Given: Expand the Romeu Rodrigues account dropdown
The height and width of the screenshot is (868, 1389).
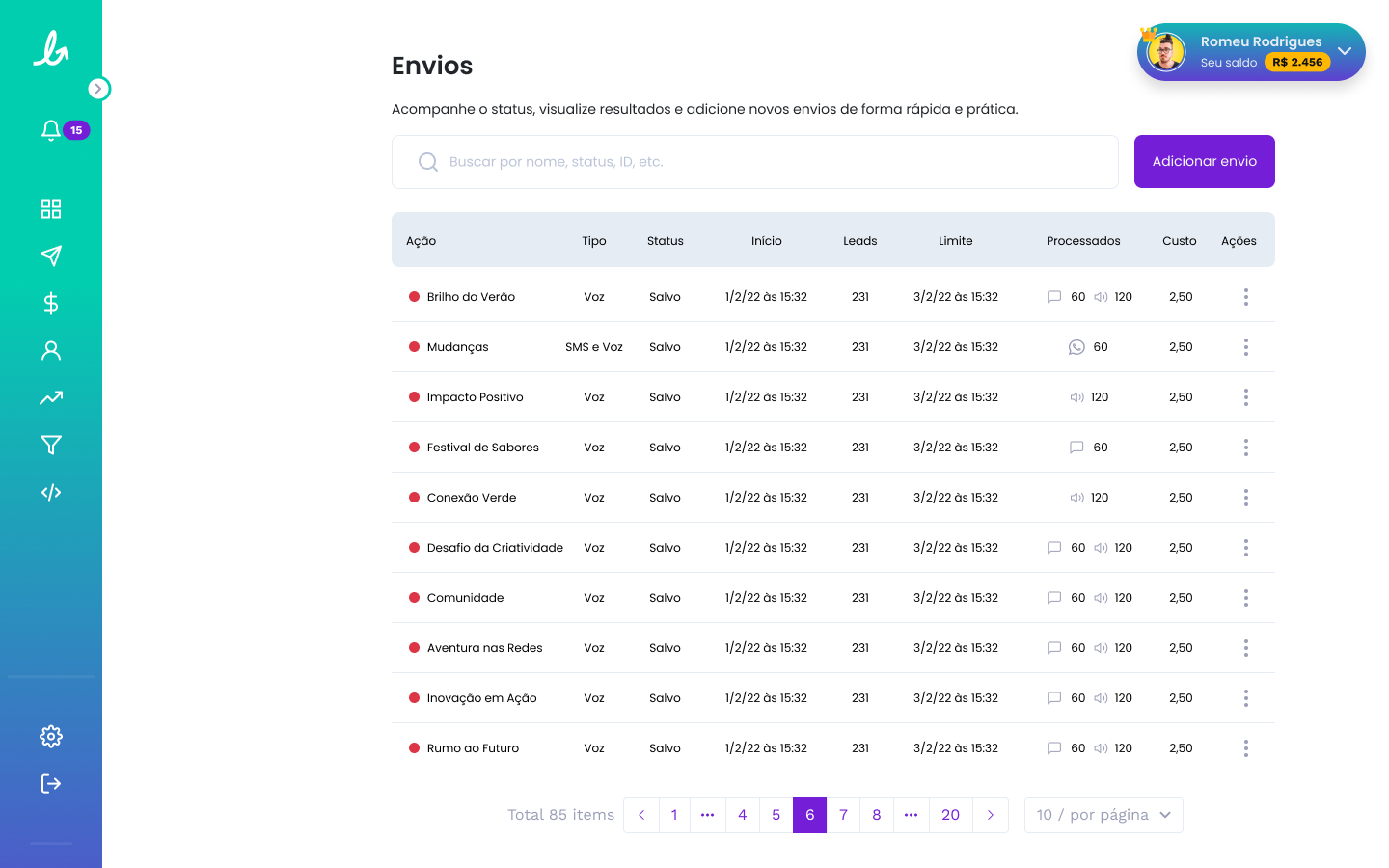Looking at the screenshot, I should pyautogui.click(x=1344, y=51).
